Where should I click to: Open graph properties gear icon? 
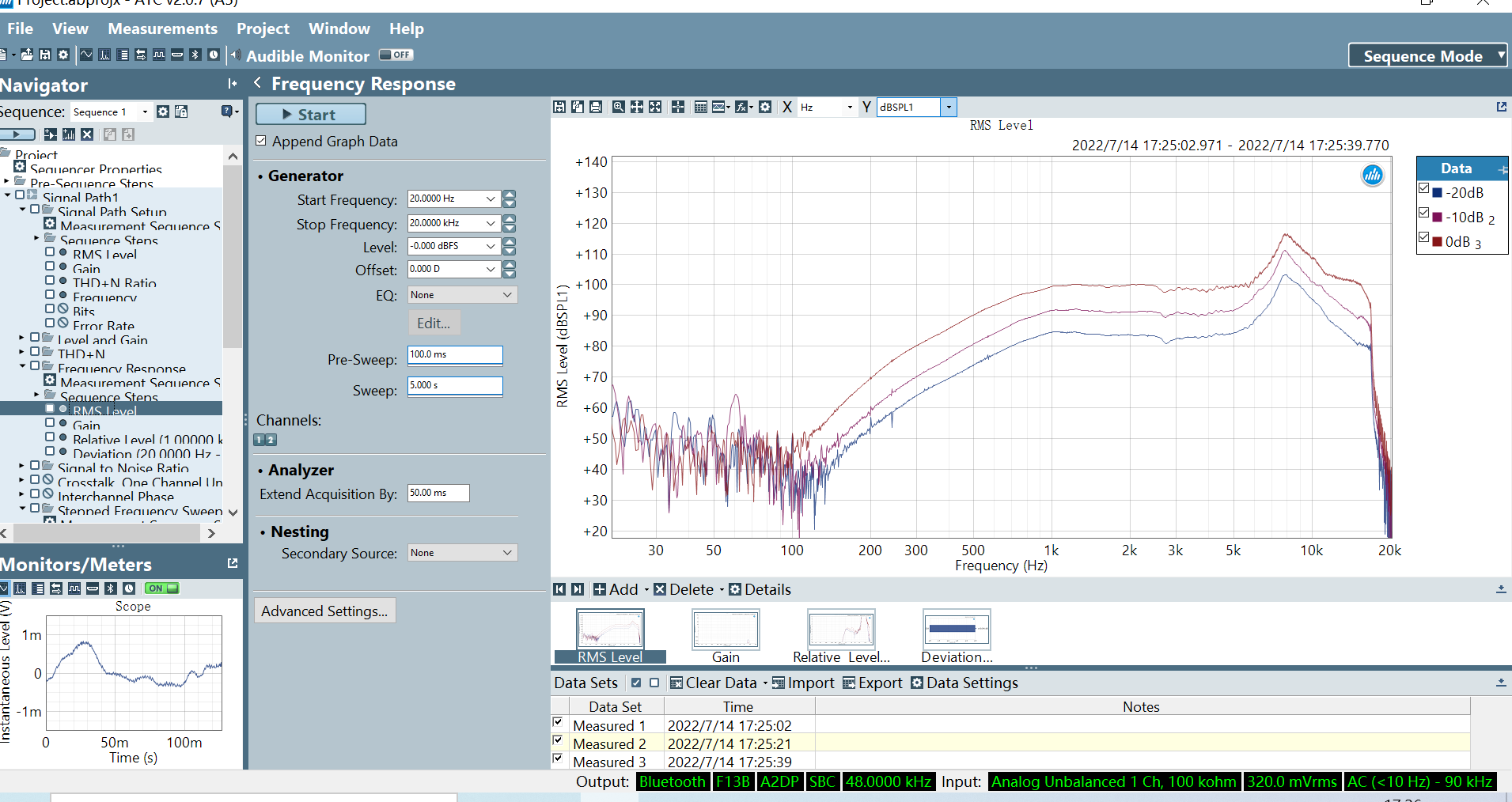tap(765, 107)
